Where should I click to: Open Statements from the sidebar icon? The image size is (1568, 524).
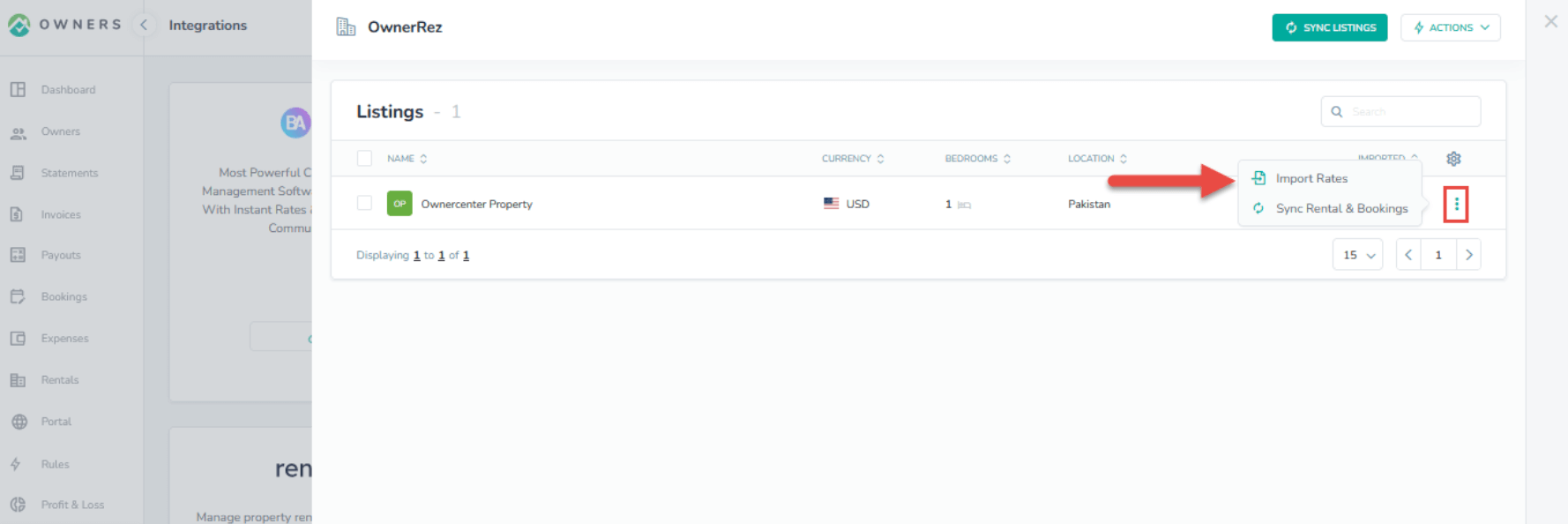18,173
